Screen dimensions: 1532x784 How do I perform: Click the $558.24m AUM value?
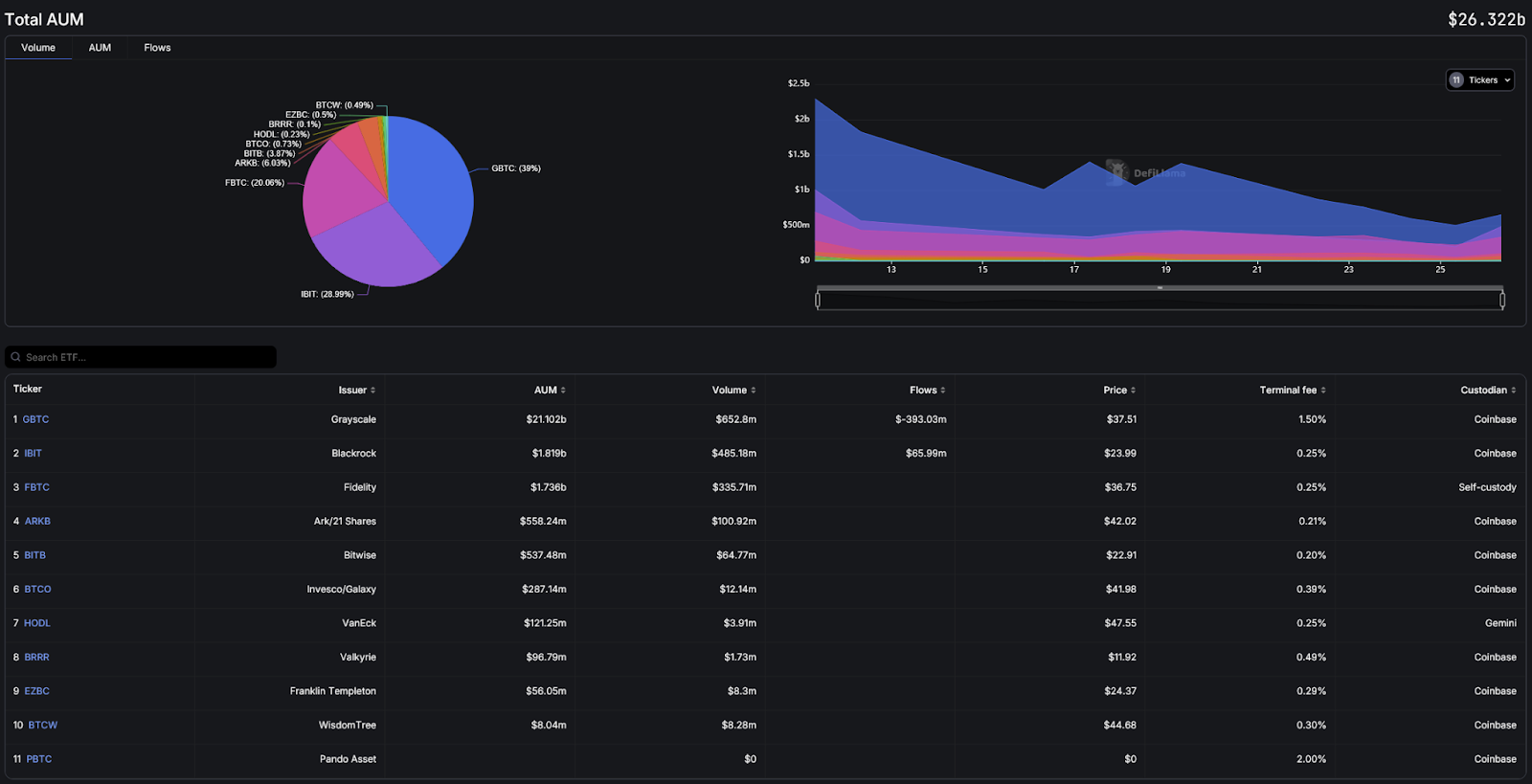pos(543,522)
